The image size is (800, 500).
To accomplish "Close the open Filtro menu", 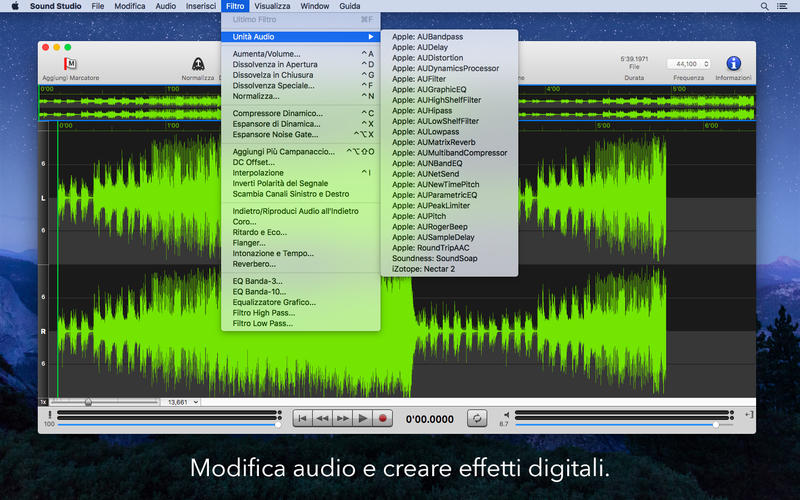I will pyautogui.click(x=235, y=6).
